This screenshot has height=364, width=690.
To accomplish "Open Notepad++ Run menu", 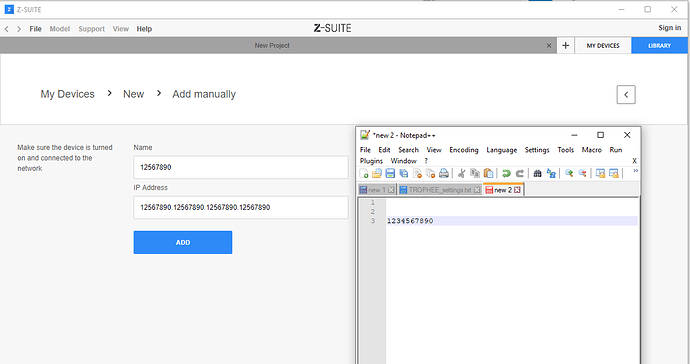I will pyautogui.click(x=616, y=150).
